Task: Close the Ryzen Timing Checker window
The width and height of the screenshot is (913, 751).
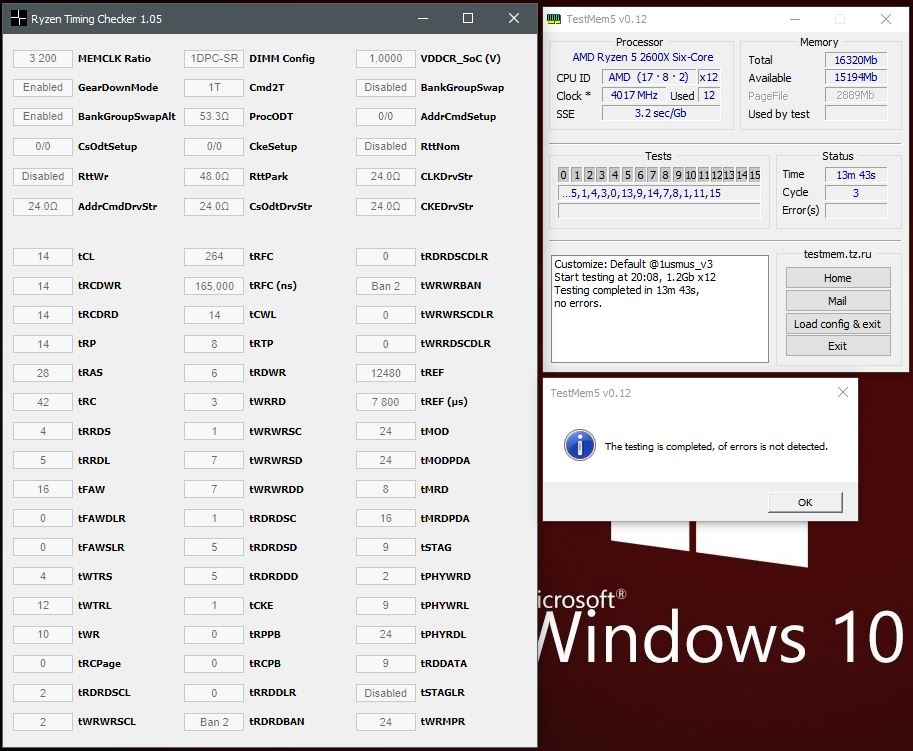Action: 514,19
